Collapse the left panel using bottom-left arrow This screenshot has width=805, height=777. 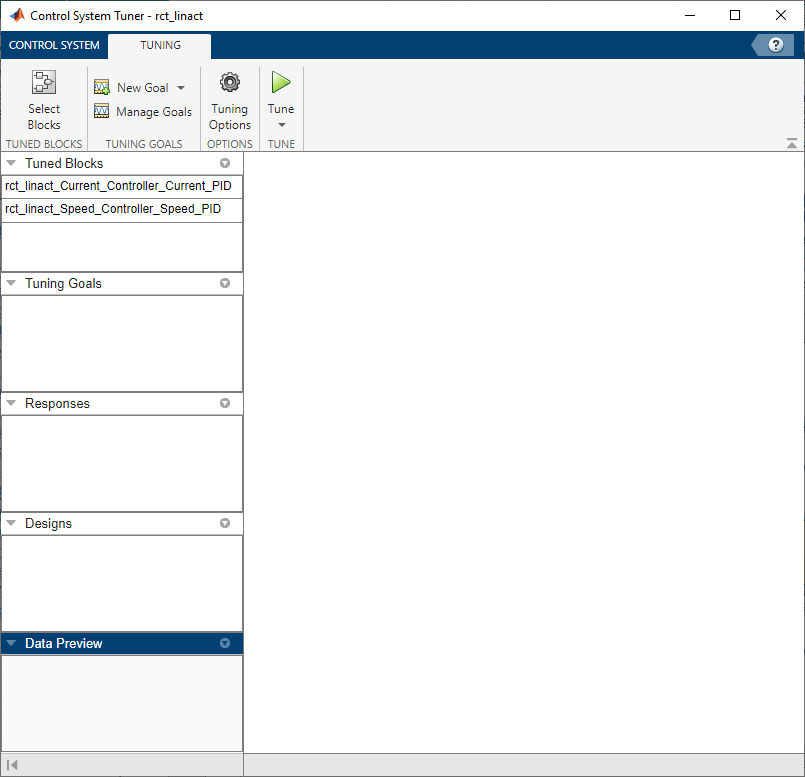tap(12, 765)
